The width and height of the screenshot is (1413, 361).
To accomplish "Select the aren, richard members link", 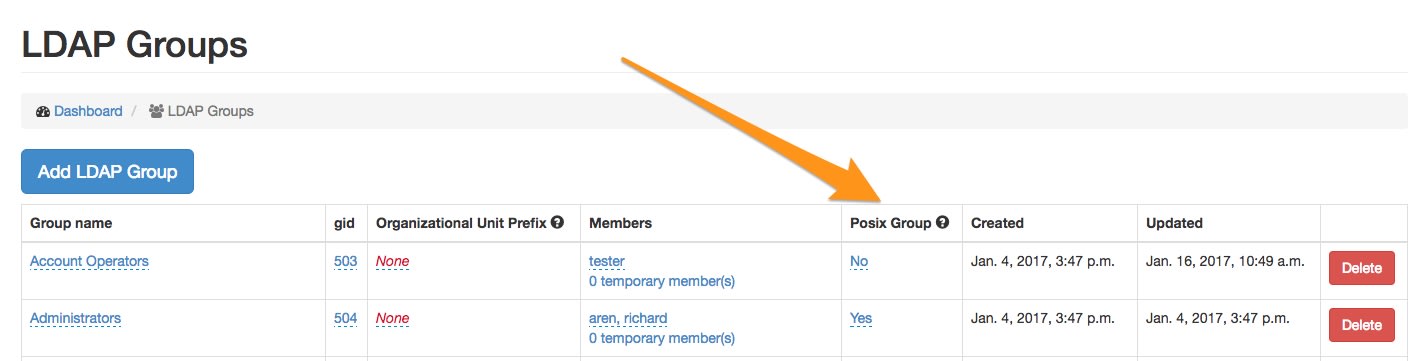I will 628,318.
